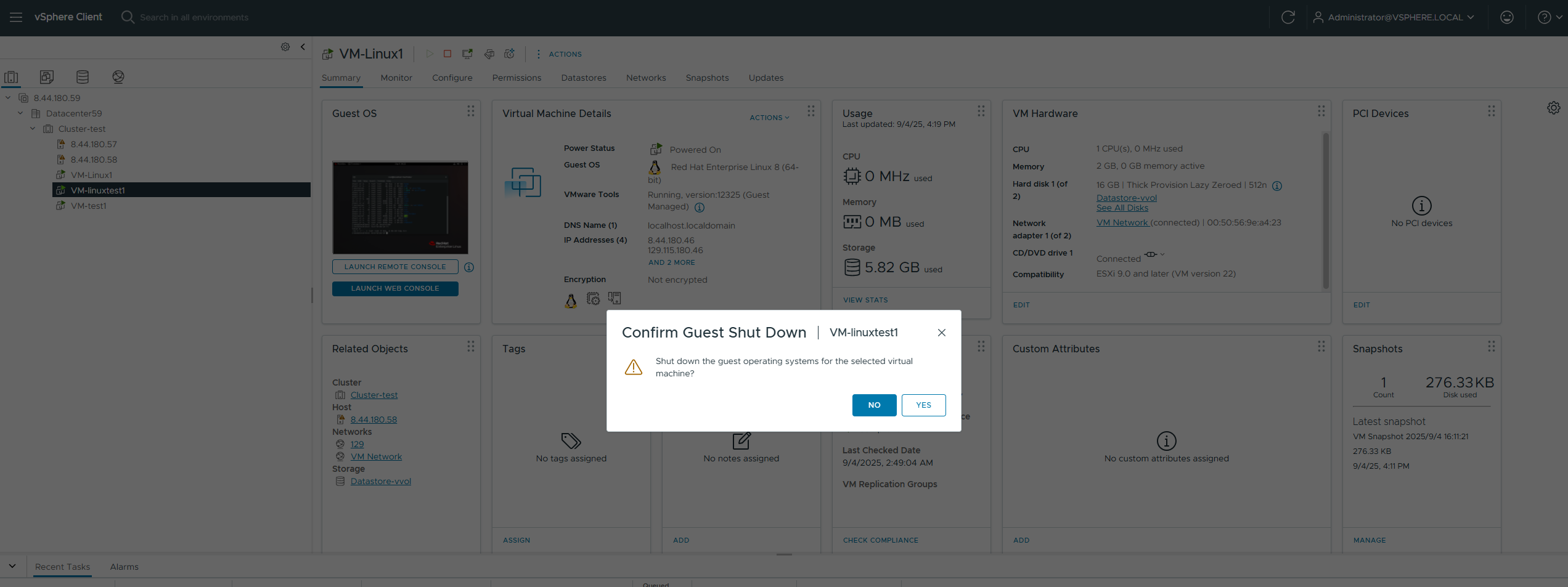Viewport: 1568px width, 587px height.
Task: Open the help question mark menu
Action: (x=1549, y=17)
